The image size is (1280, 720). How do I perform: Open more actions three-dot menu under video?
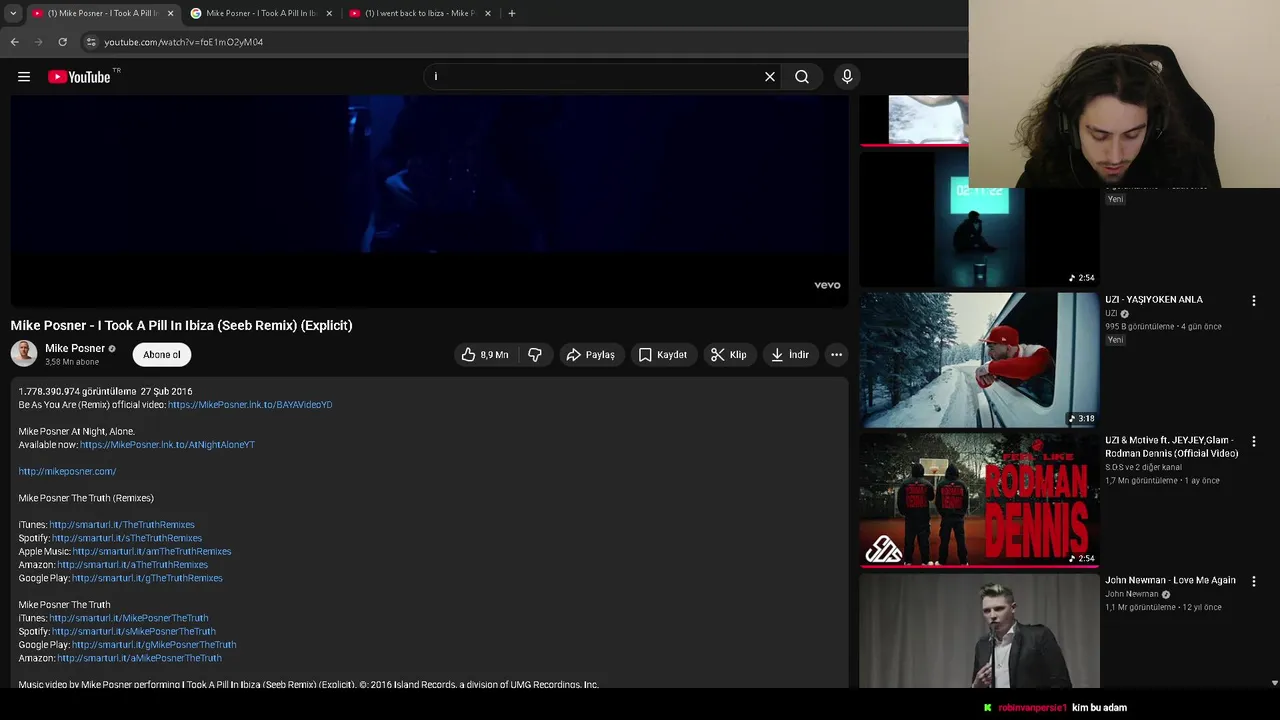pos(836,355)
